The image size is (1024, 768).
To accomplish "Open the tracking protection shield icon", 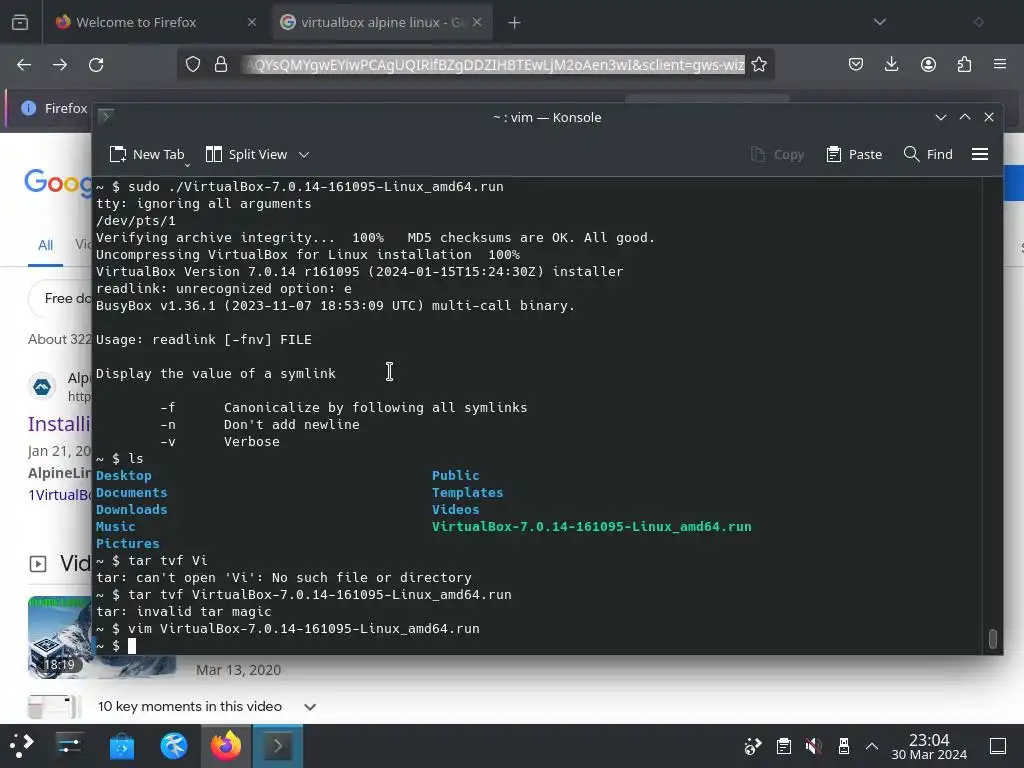I will coord(193,64).
